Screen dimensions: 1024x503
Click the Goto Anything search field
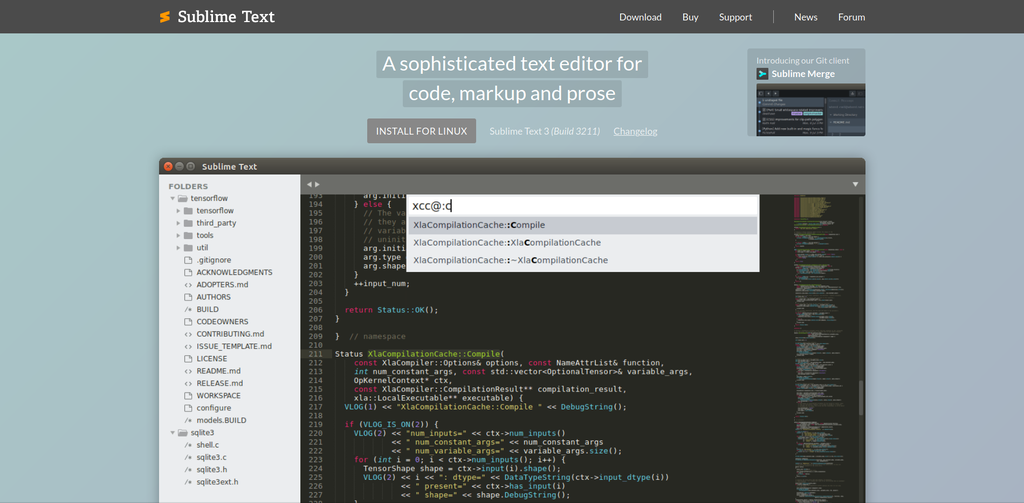tap(583, 206)
